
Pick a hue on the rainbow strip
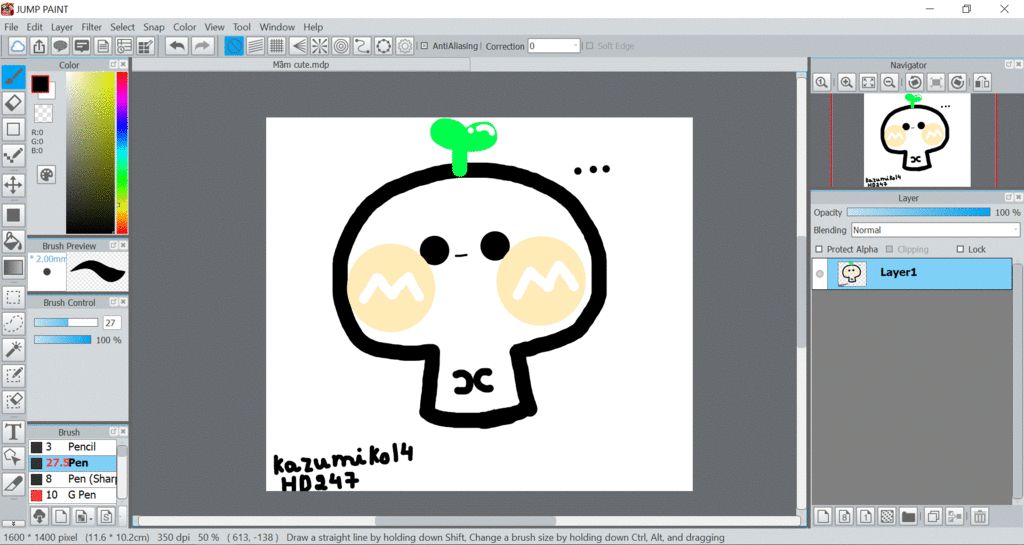[x=121, y=152]
